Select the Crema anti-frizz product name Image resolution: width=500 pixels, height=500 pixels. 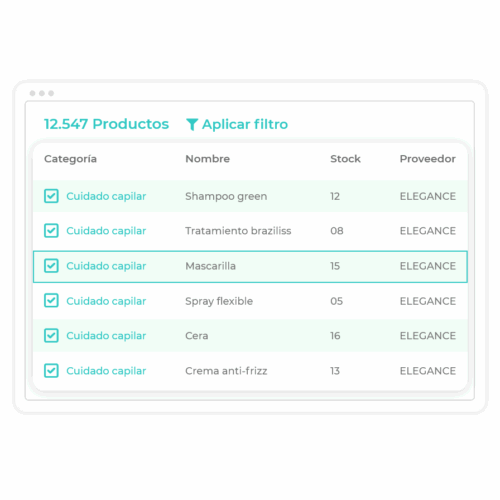[x=226, y=371]
